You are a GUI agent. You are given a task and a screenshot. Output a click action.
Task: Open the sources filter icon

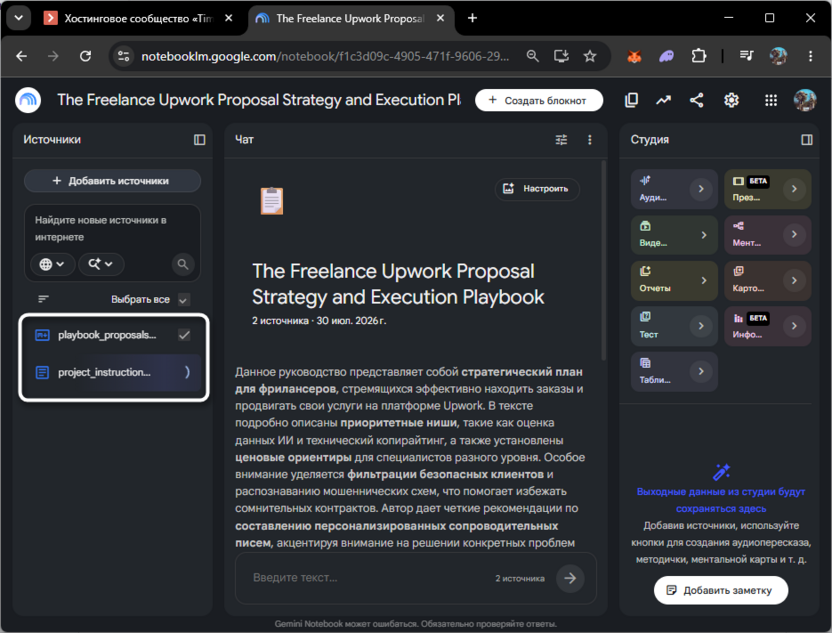(44, 299)
